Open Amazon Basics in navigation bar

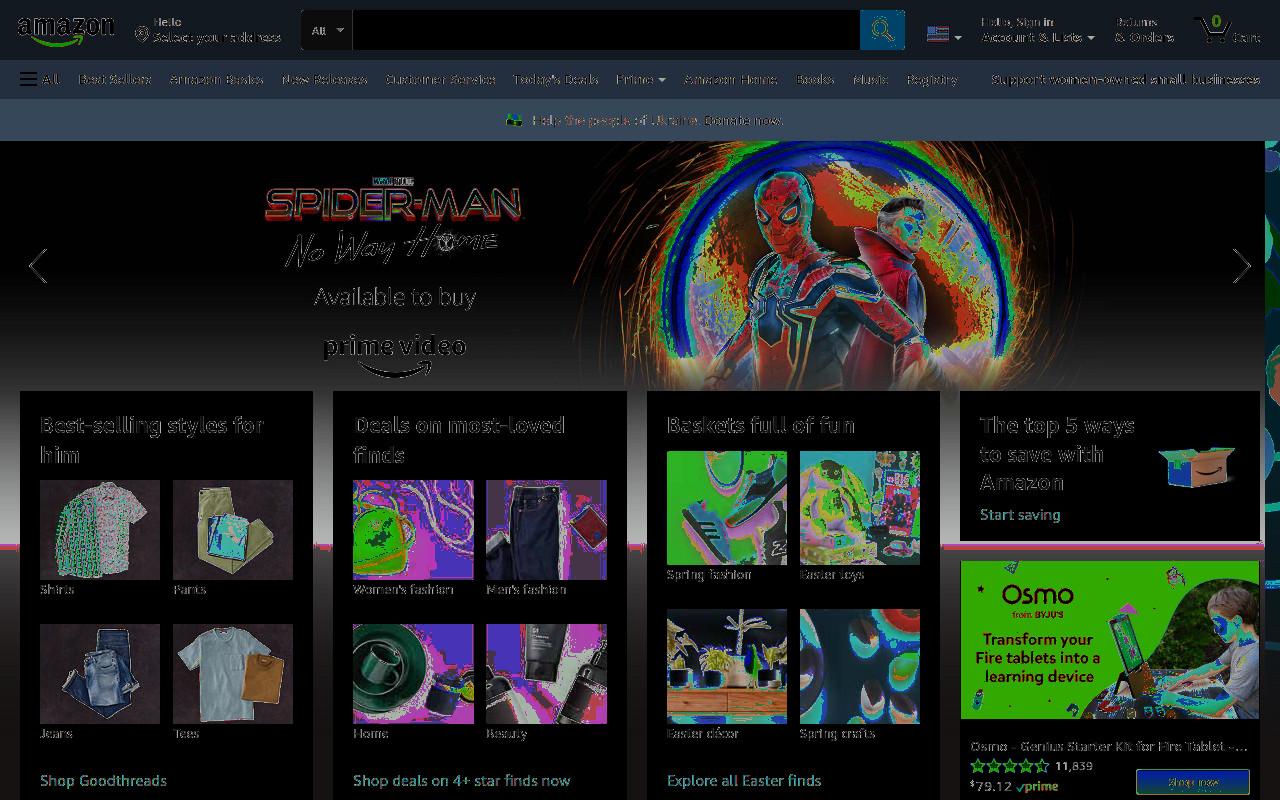tap(216, 79)
